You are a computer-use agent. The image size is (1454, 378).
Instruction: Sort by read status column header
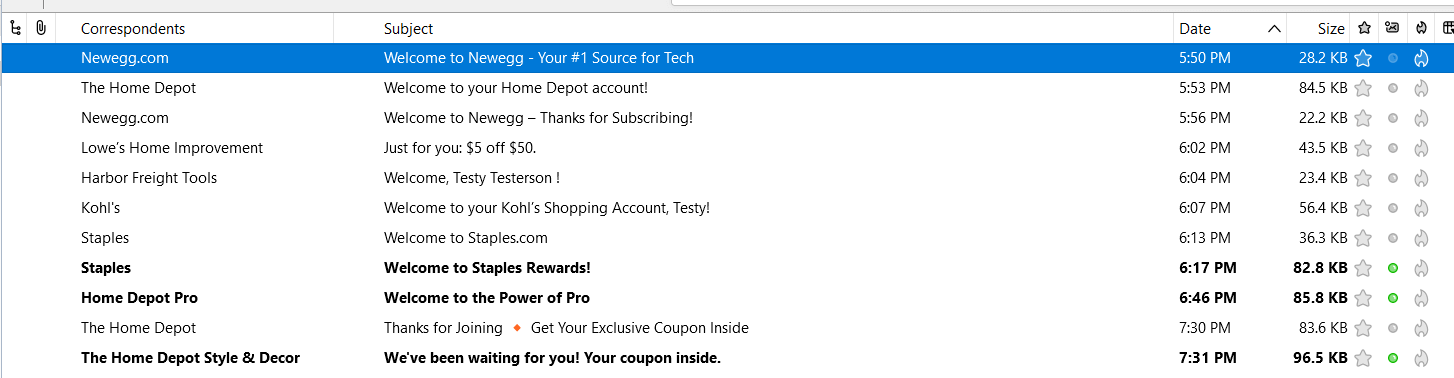click(x=1392, y=29)
